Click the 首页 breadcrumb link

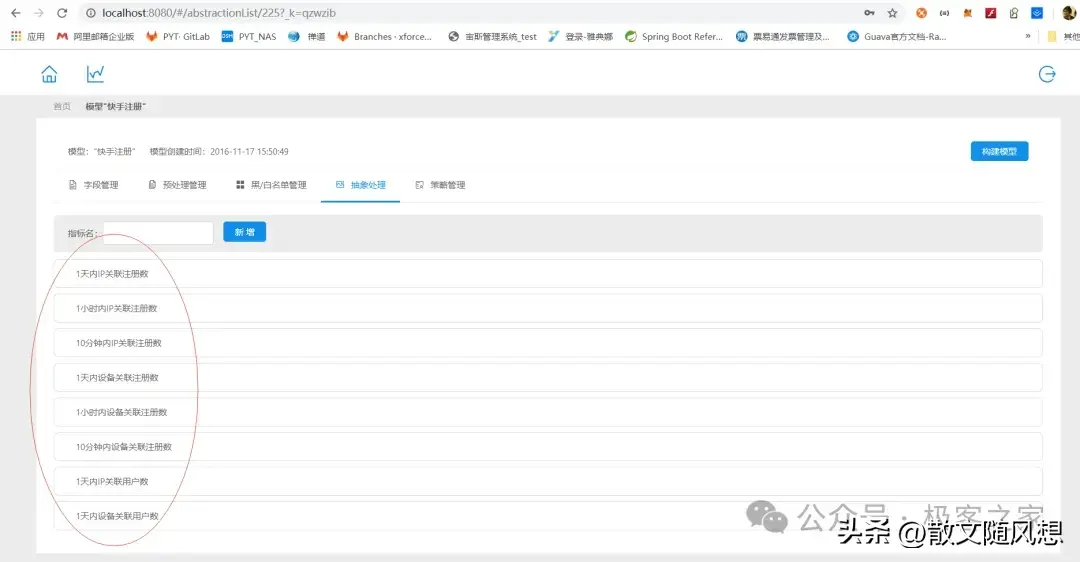[62, 106]
